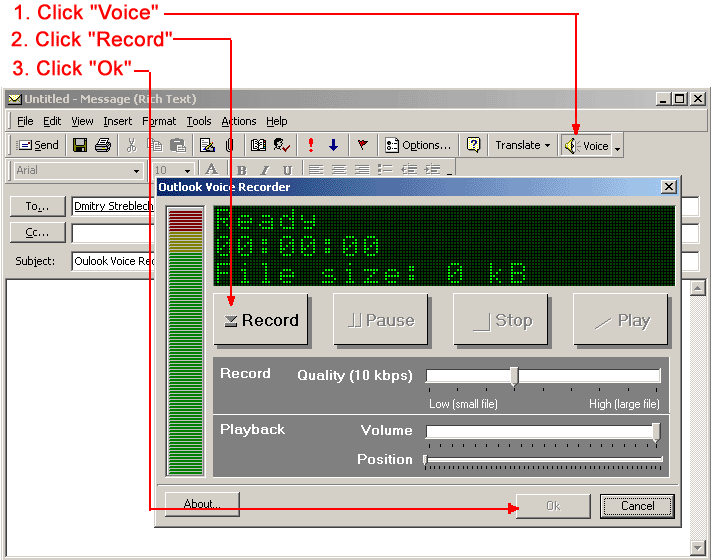This screenshot has height=560, width=711.
Task: Open the Translate dropdown in the toolbar
Action: [x=522, y=145]
